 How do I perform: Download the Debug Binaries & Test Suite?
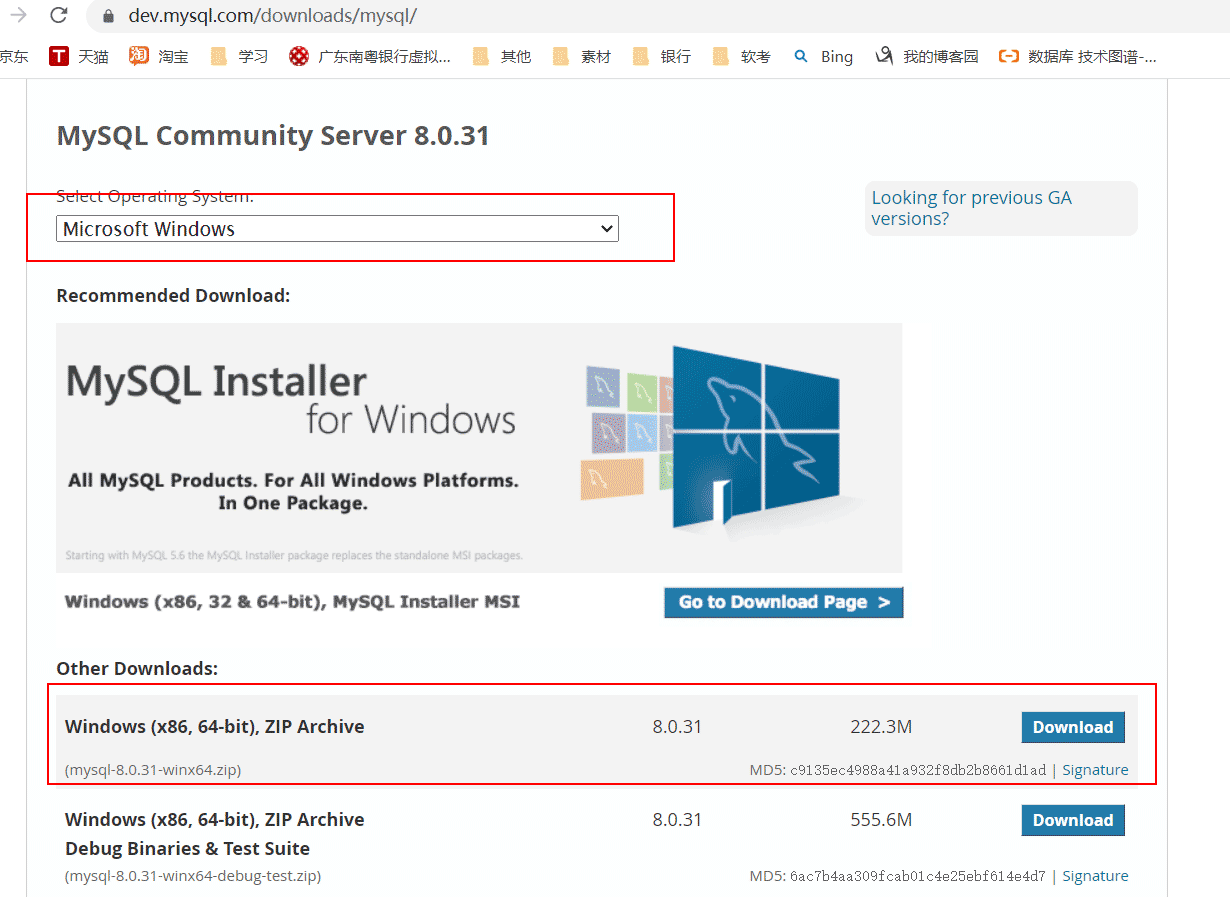click(1072, 820)
